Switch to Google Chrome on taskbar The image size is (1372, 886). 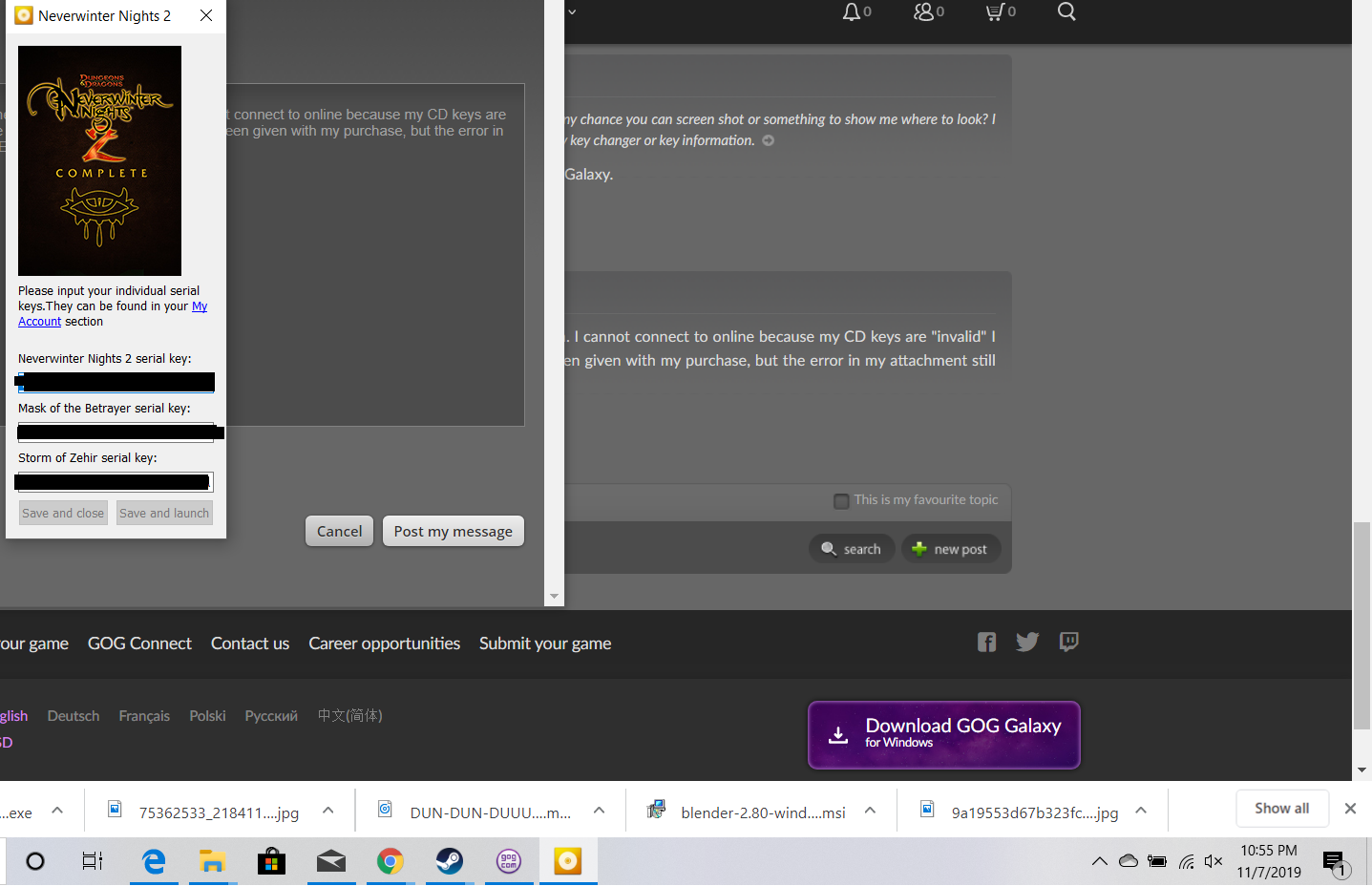click(x=390, y=862)
